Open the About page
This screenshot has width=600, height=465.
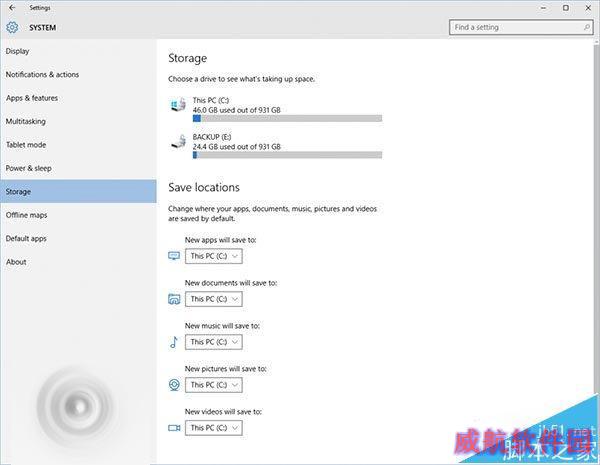pos(78,262)
